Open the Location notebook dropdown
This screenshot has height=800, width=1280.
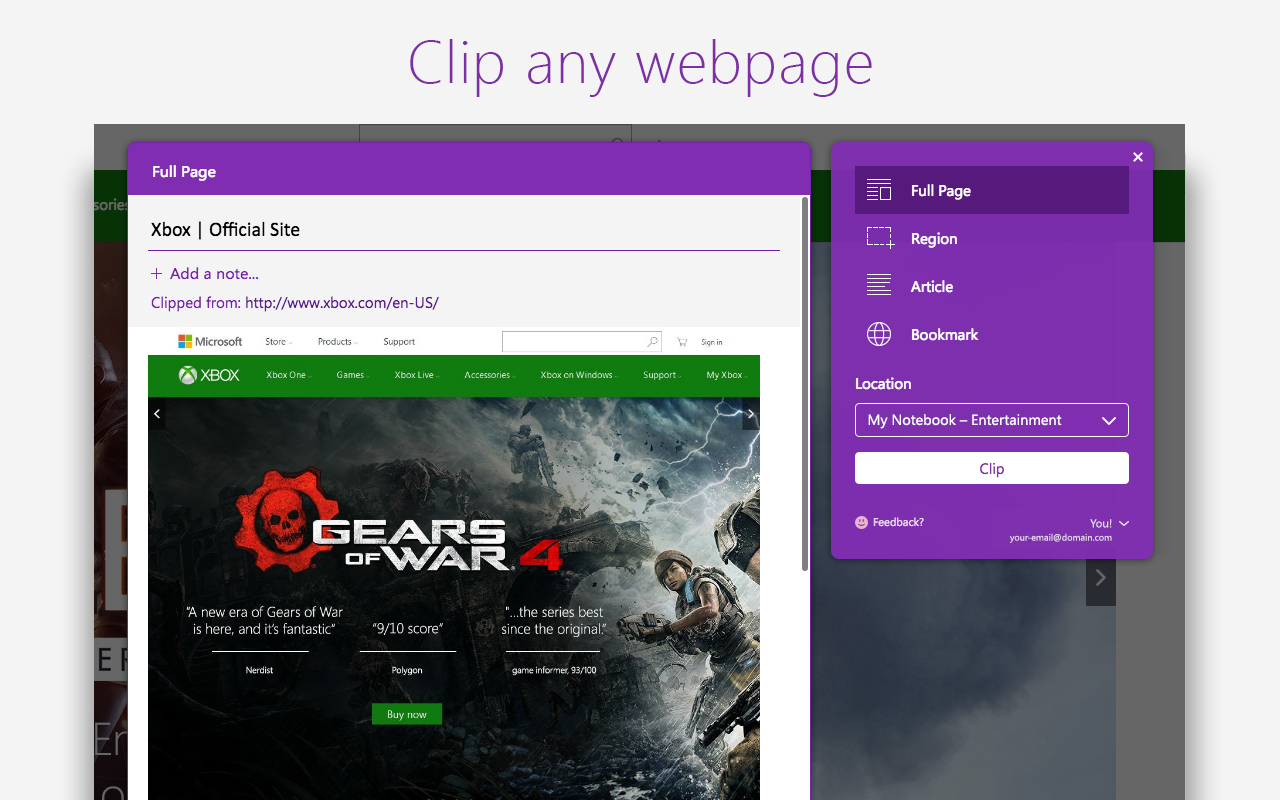pyautogui.click(x=991, y=420)
